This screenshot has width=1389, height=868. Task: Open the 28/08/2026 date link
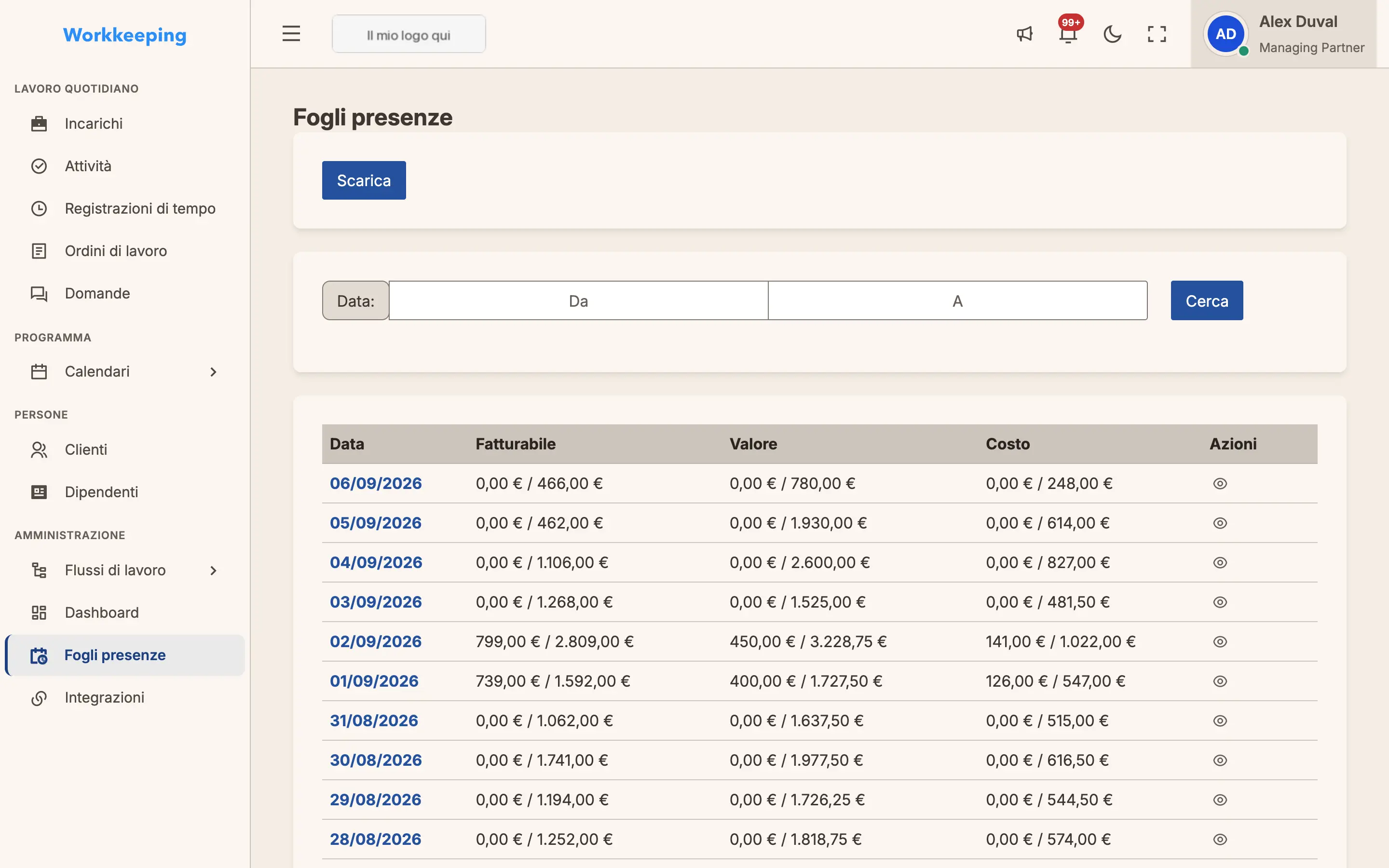(x=375, y=839)
